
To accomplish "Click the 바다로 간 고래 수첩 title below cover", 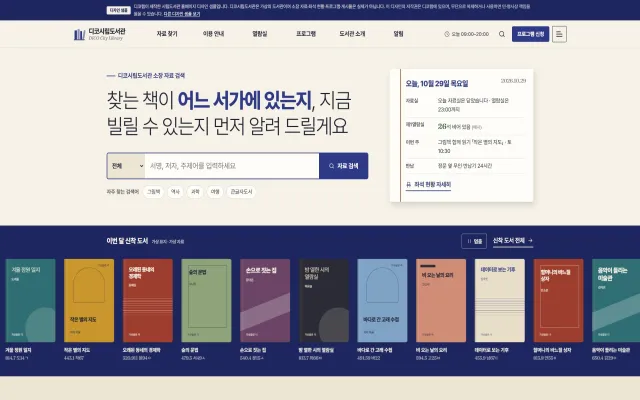I will tap(375, 350).
